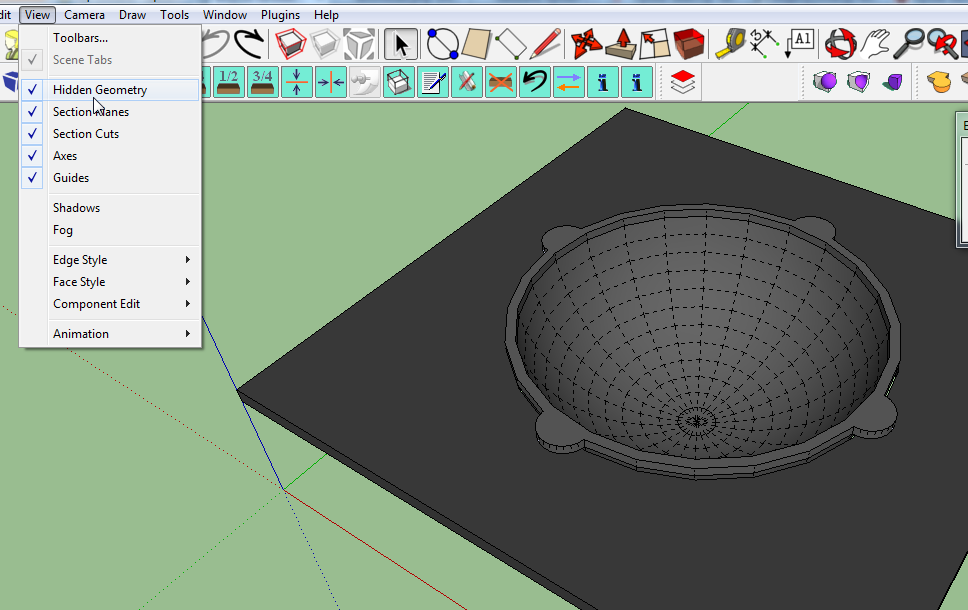
Task: Select the arrow Select tool
Action: 401,45
